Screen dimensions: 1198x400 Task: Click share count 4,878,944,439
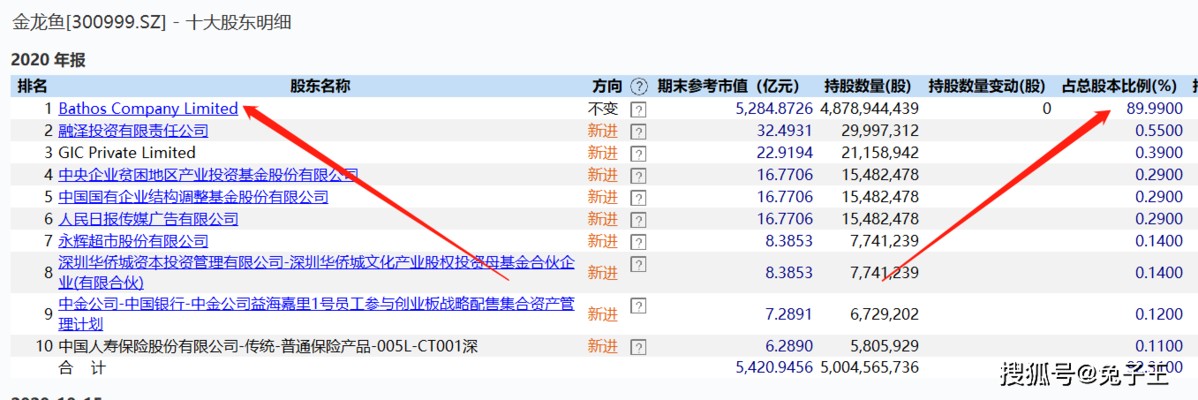point(870,108)
